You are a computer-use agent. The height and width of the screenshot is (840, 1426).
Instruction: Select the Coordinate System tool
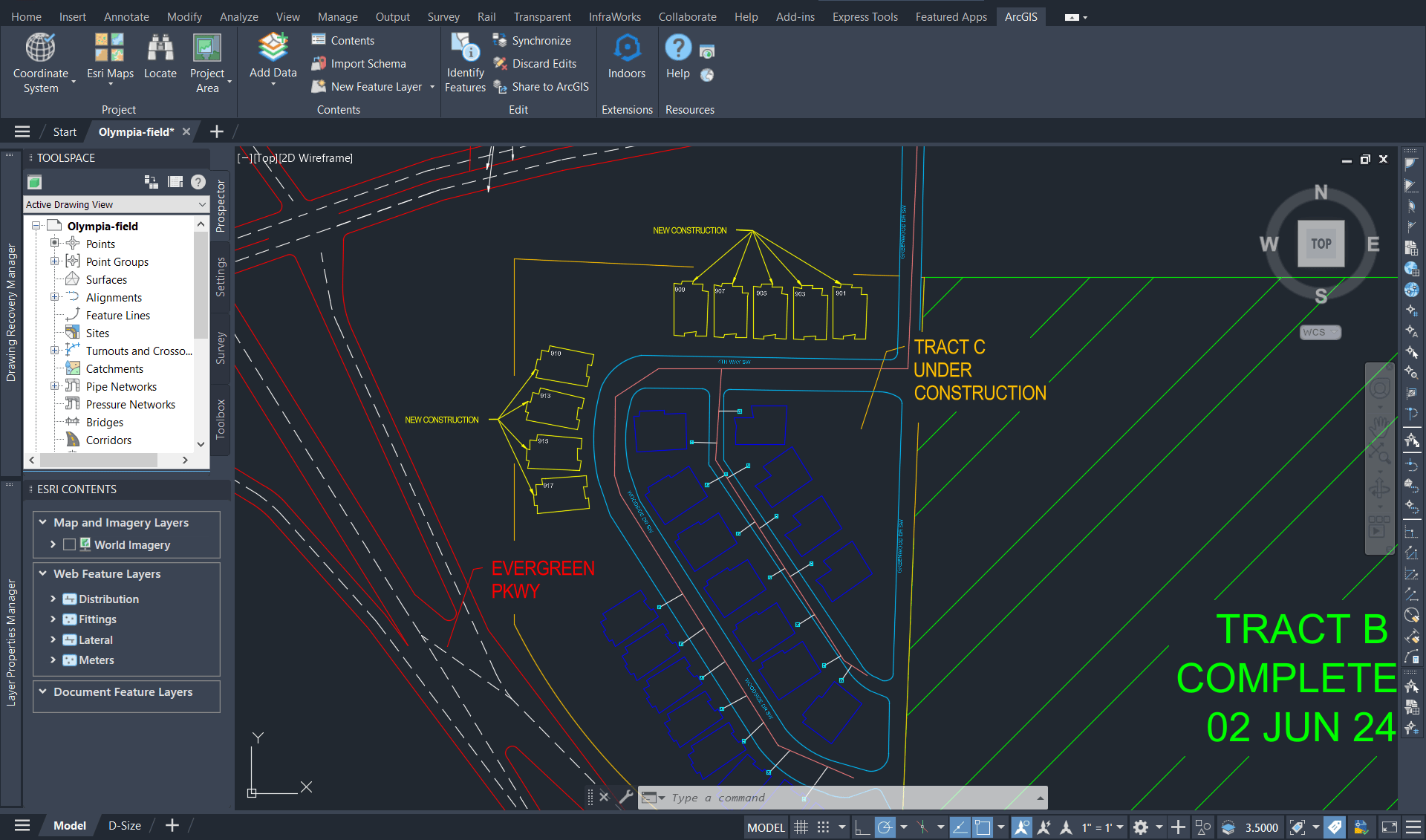(42, 63)
